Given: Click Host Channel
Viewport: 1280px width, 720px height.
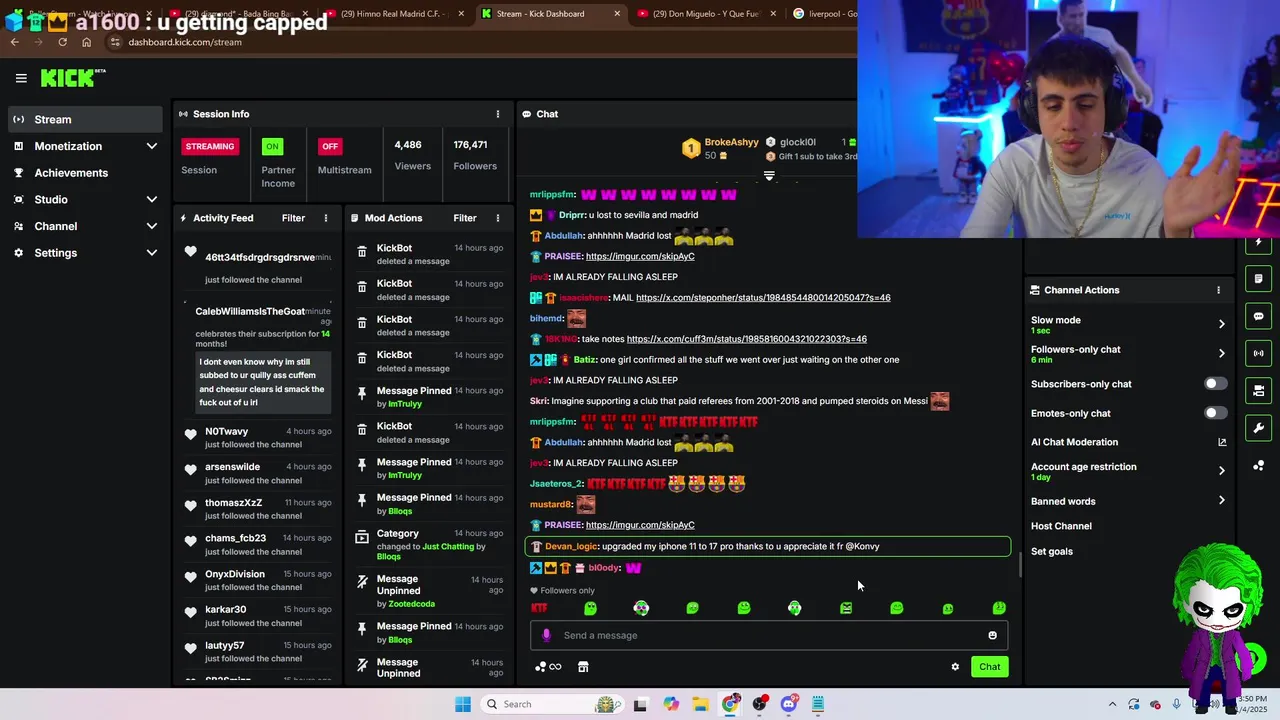Looking at the screenshot, I should 1061,526.
